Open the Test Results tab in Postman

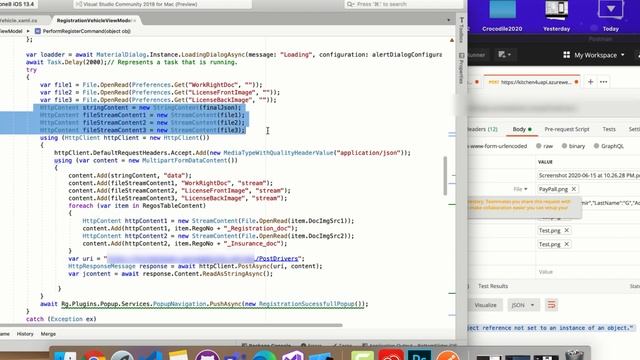[493, 286]
